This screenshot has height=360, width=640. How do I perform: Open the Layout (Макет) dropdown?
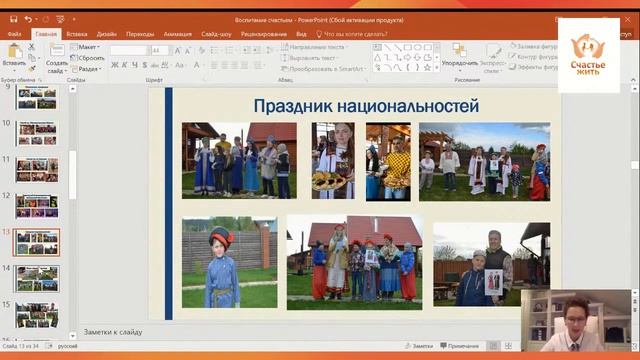point(86,47)
